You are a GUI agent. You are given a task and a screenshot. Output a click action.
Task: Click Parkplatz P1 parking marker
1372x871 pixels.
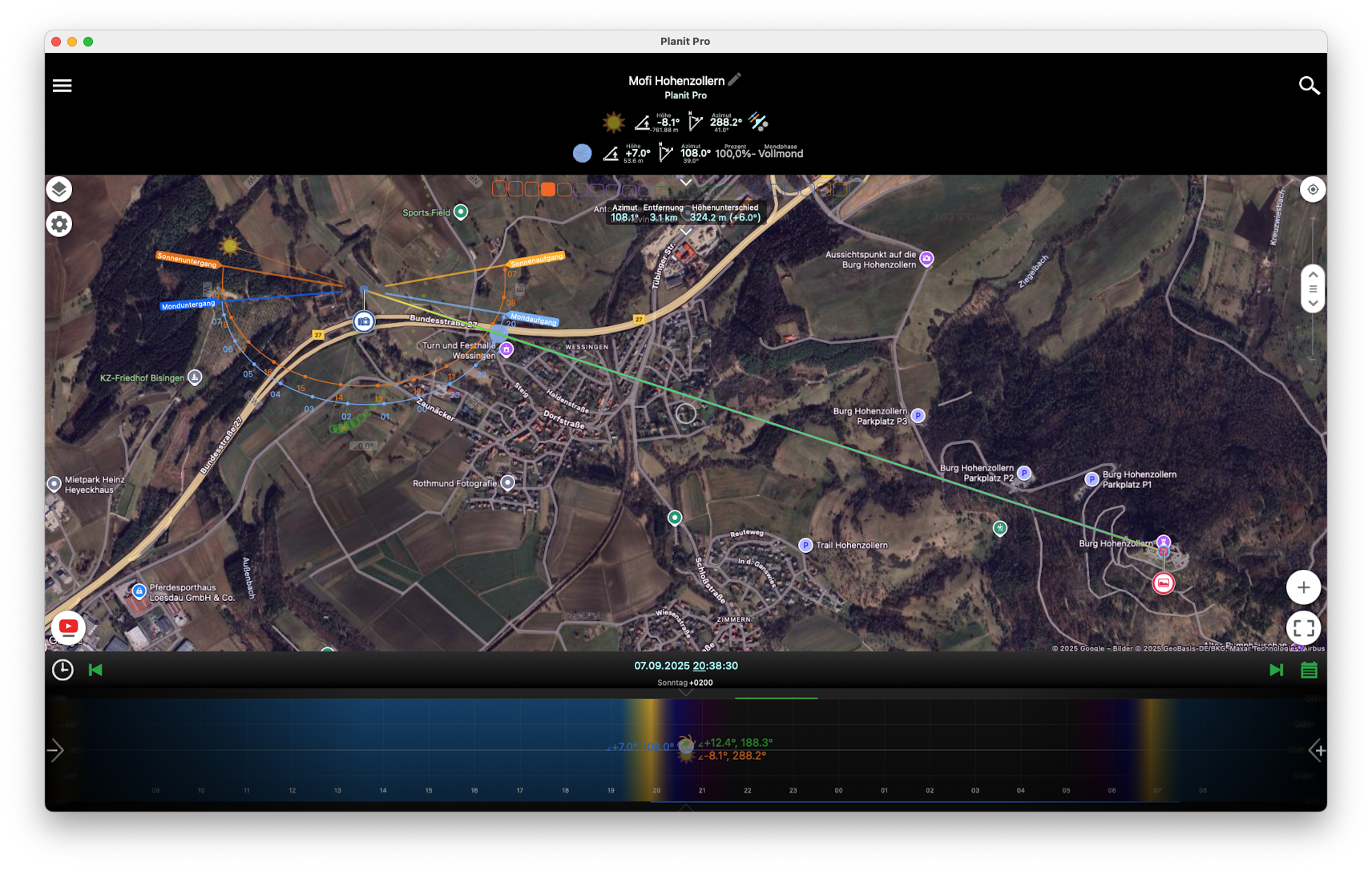(x=1092, y=479)
